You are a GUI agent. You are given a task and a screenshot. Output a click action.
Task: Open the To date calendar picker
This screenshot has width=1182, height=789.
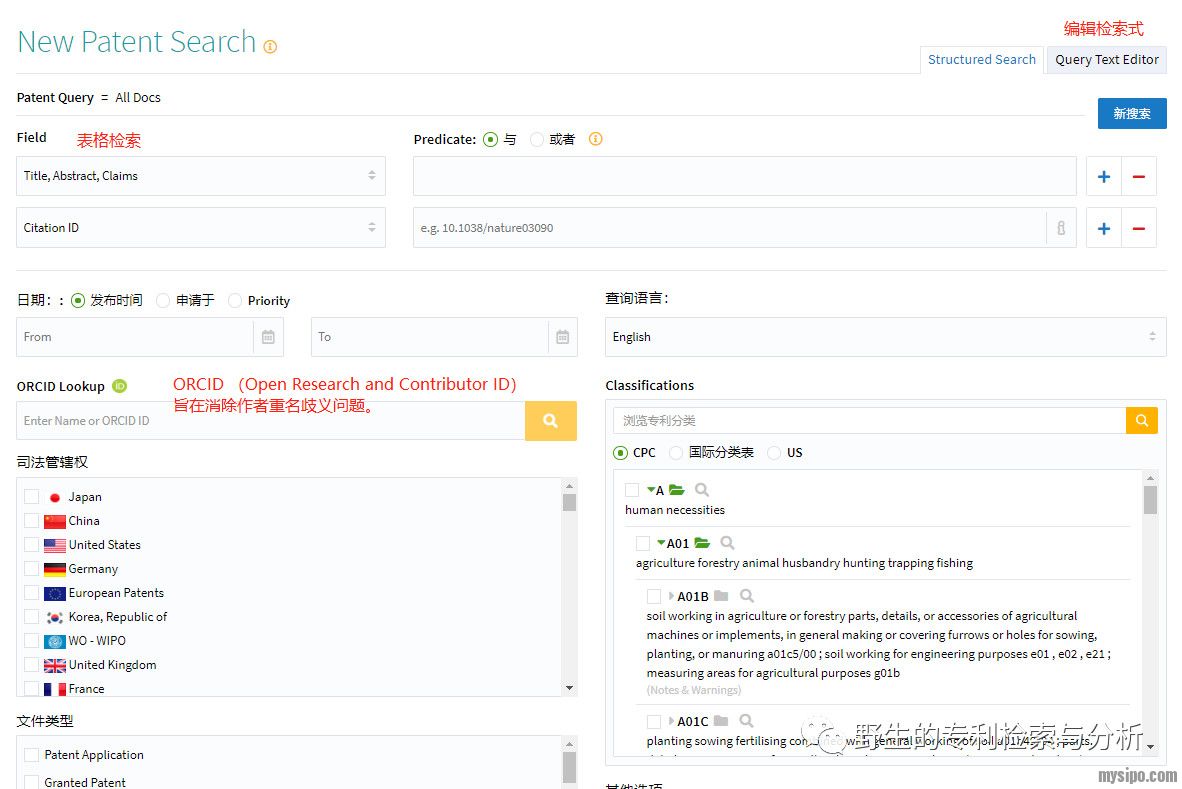(x=562, y=337)
